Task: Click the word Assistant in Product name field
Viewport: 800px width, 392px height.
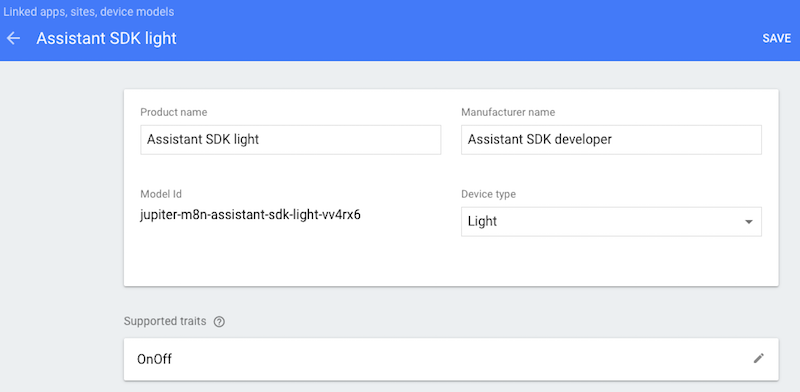Action: click(172, 139)
